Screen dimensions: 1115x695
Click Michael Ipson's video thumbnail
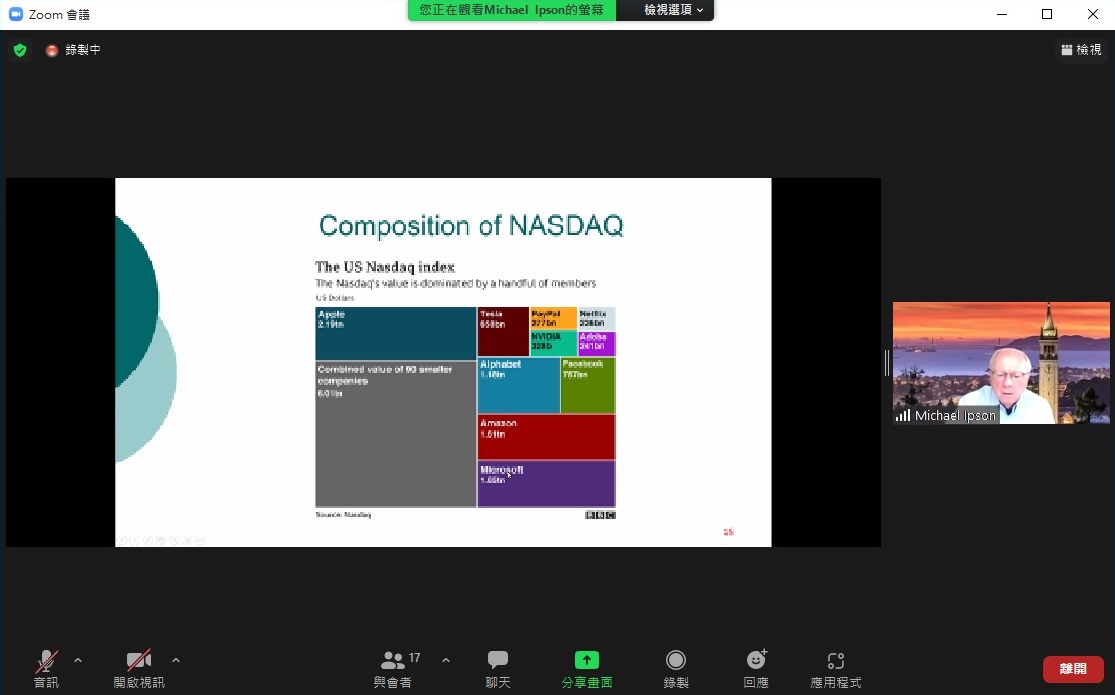[x=1001, y=363]
